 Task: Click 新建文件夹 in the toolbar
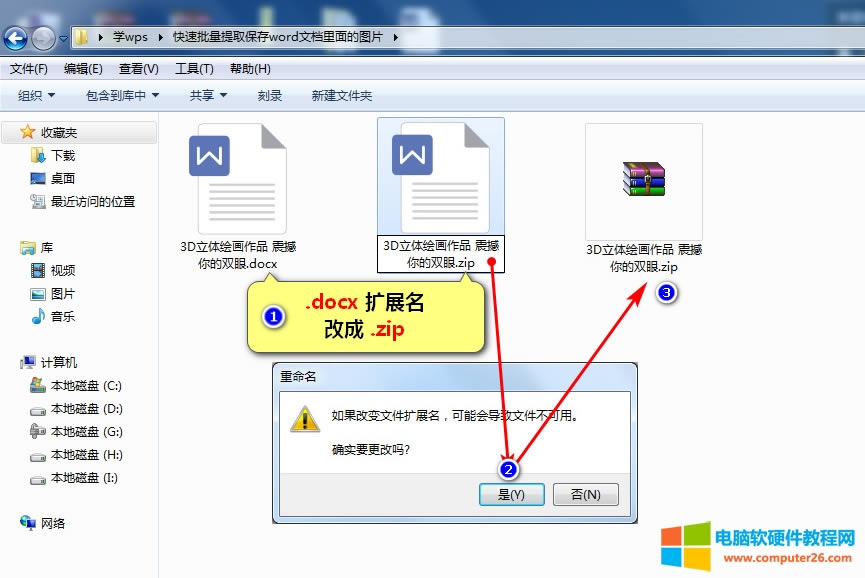341,95
